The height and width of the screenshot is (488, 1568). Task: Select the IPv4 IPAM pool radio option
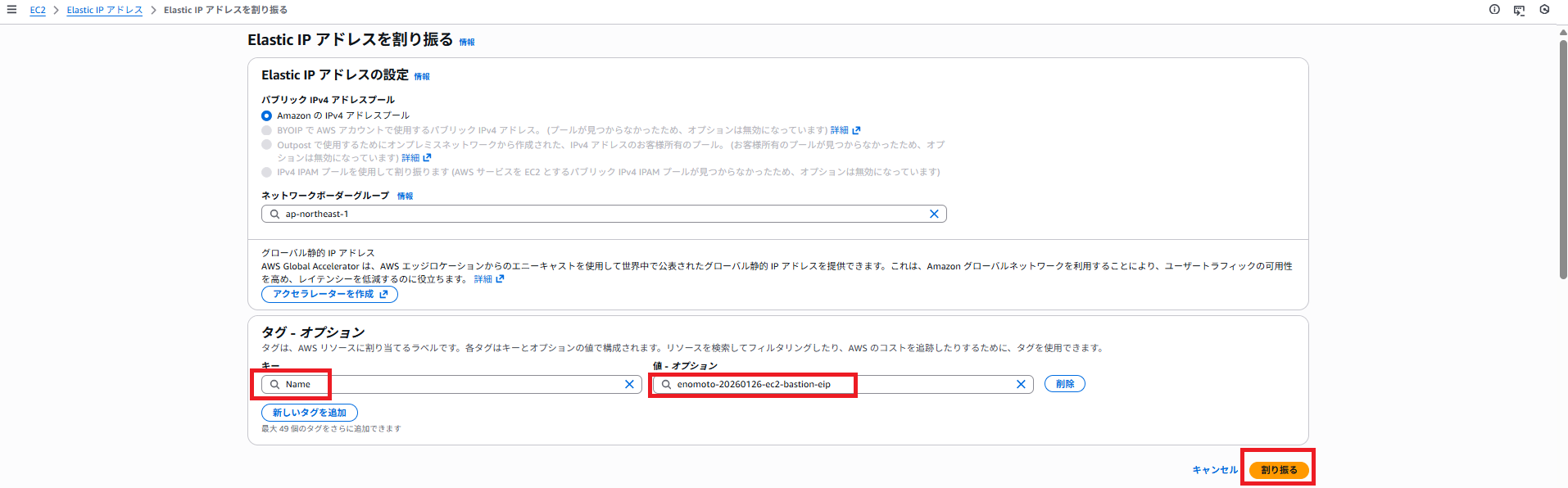tap(266, 172)
